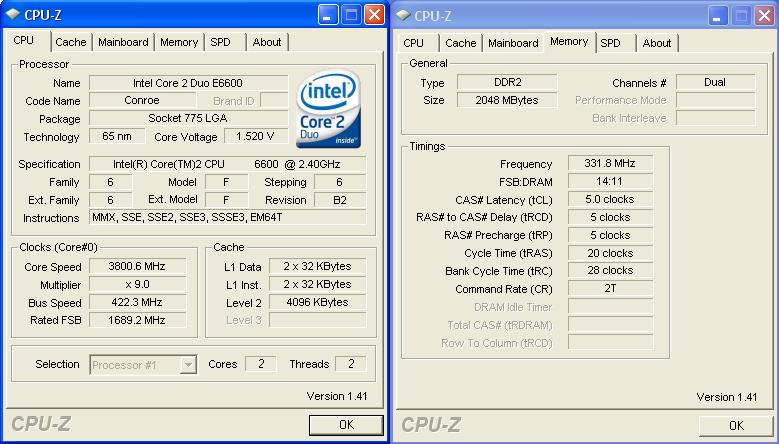Click the RAS# Precharge value 5 clocks
The width and height of the screenshot is (779, 444).
point(610,235)
